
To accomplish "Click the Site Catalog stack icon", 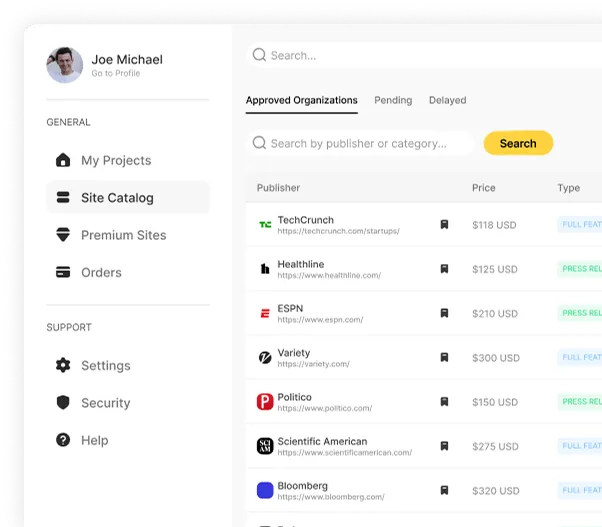I will coord(63,197).
